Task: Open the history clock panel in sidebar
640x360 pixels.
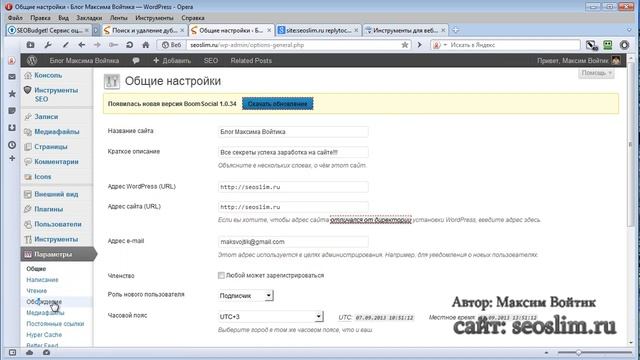Action: click(x=12, y=145)
